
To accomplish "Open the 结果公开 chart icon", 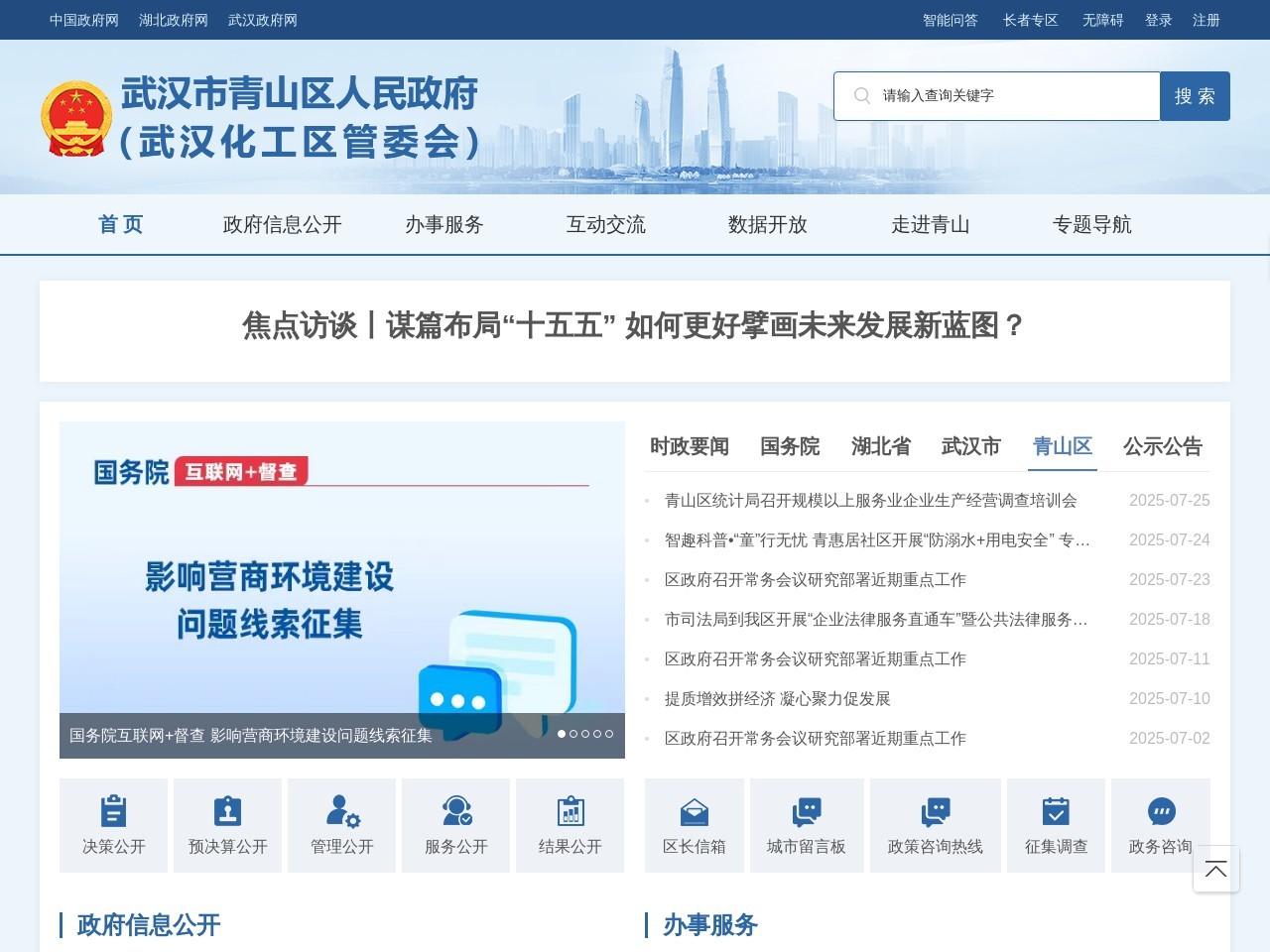I will pyautogui.click(x=571, y=811).
